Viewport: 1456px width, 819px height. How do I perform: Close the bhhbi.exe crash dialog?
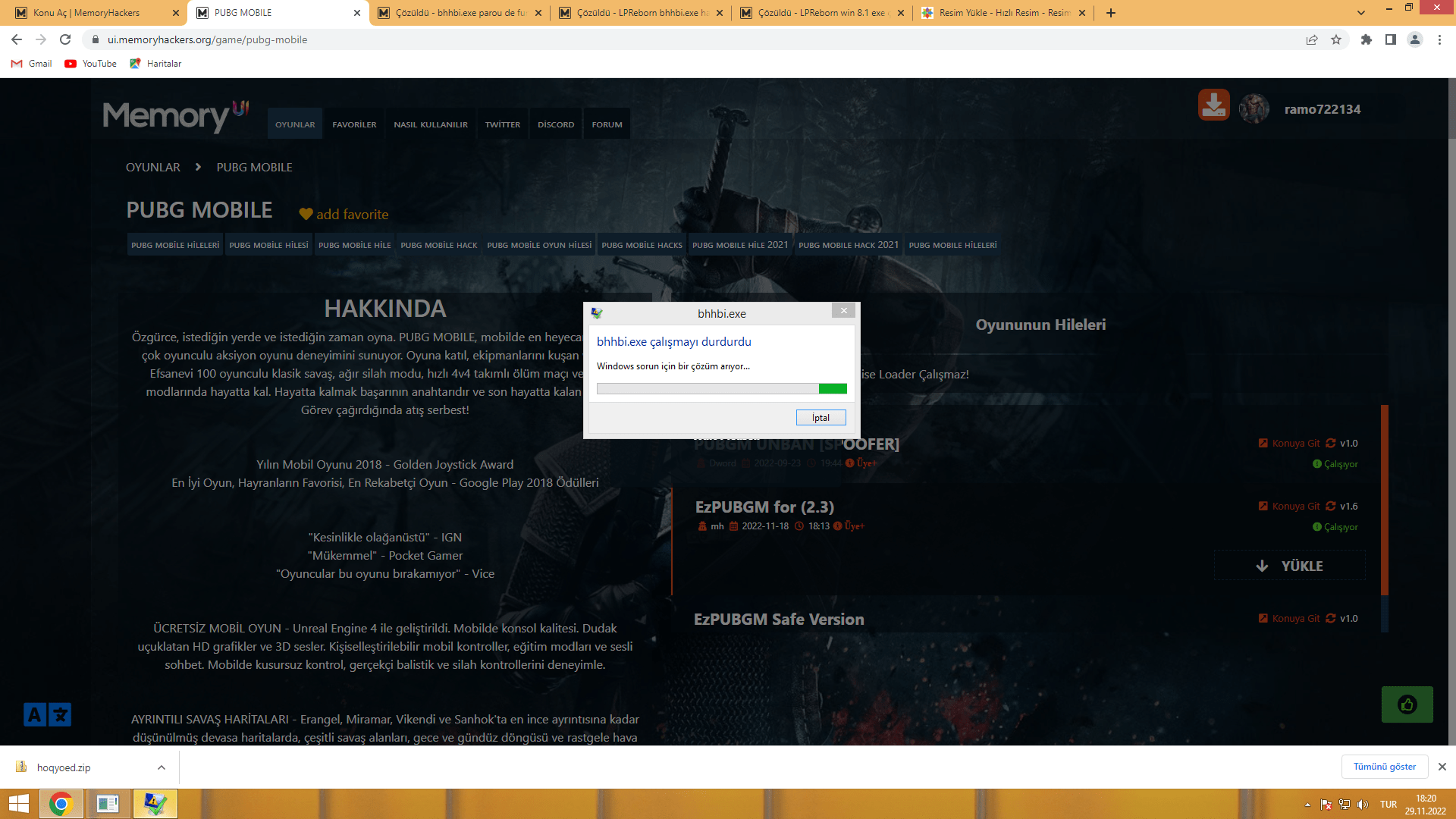[x=843, y=311]
